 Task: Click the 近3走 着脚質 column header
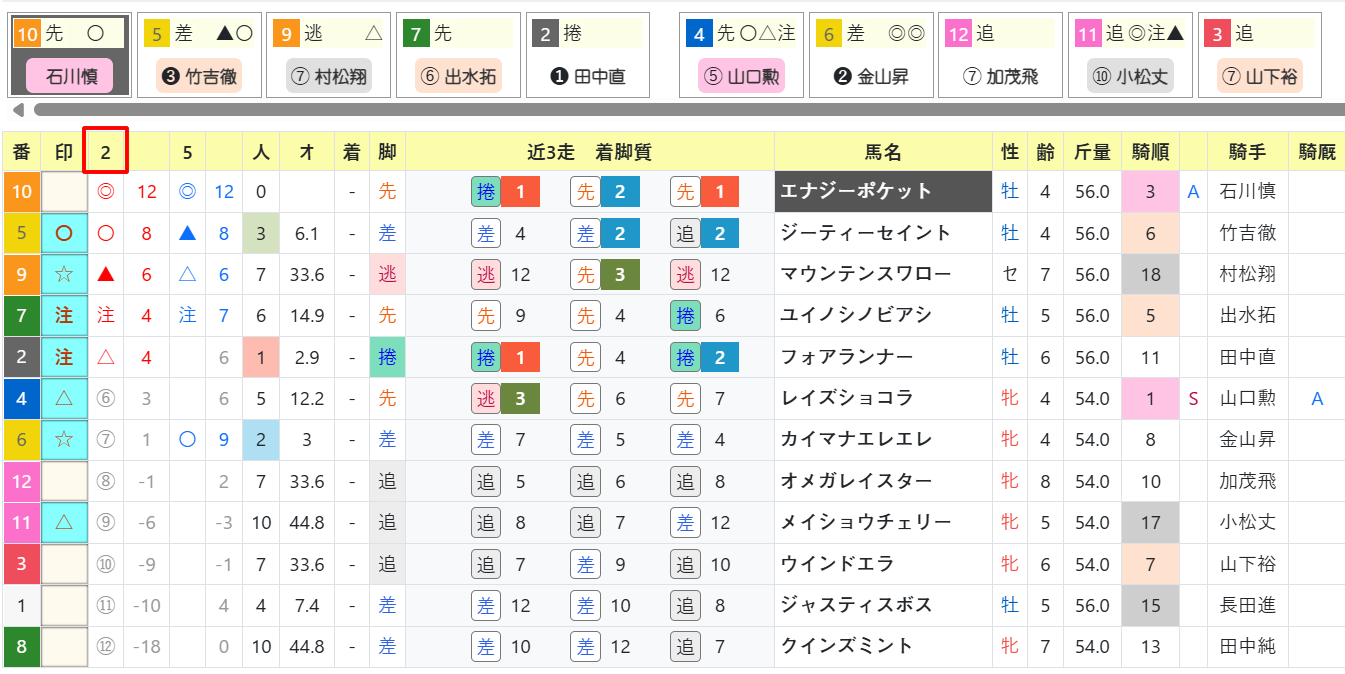click(590, 153)
